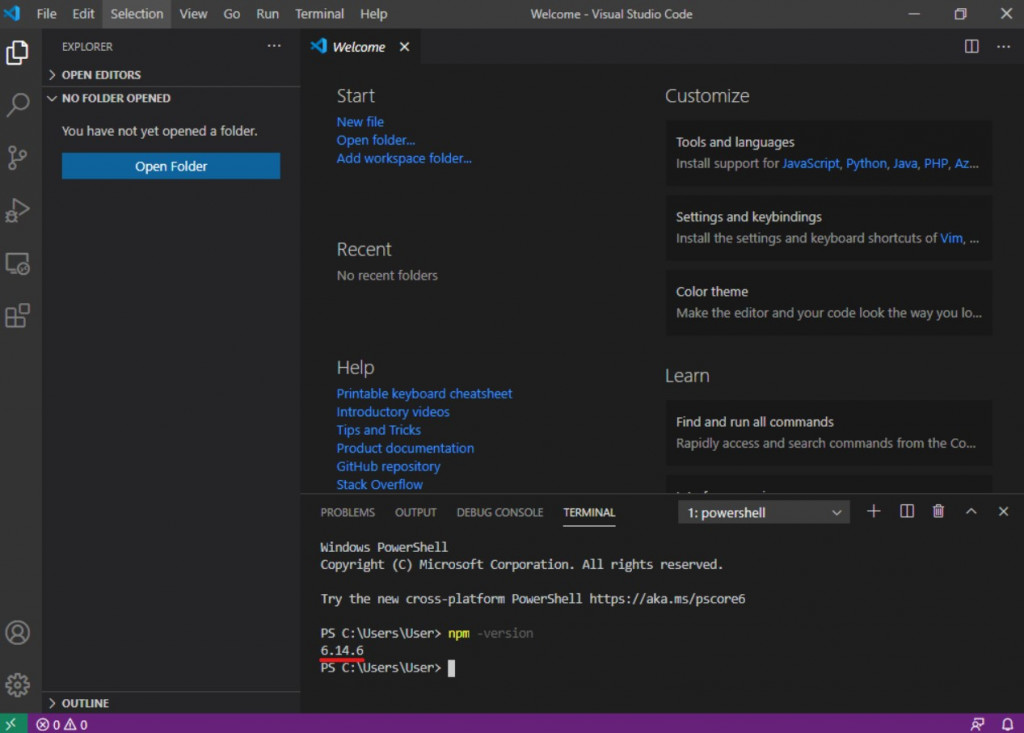Open the Color theme card

[x=829, y=302]
